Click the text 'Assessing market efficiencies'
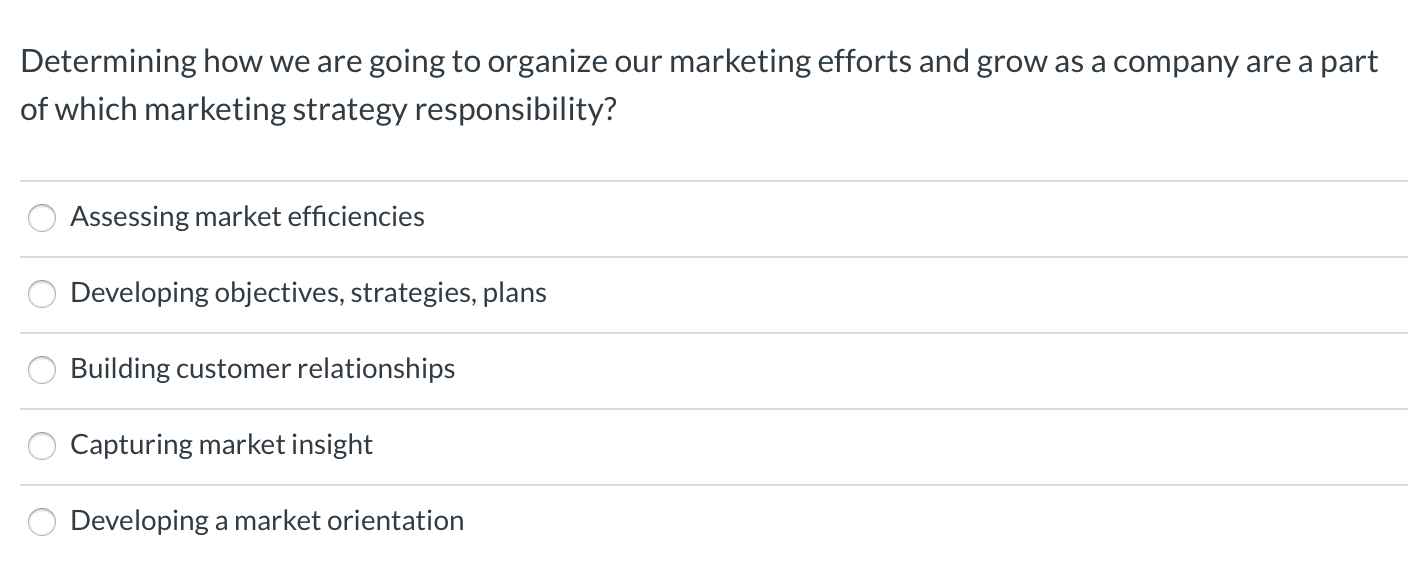 click(x=247, y=217)
